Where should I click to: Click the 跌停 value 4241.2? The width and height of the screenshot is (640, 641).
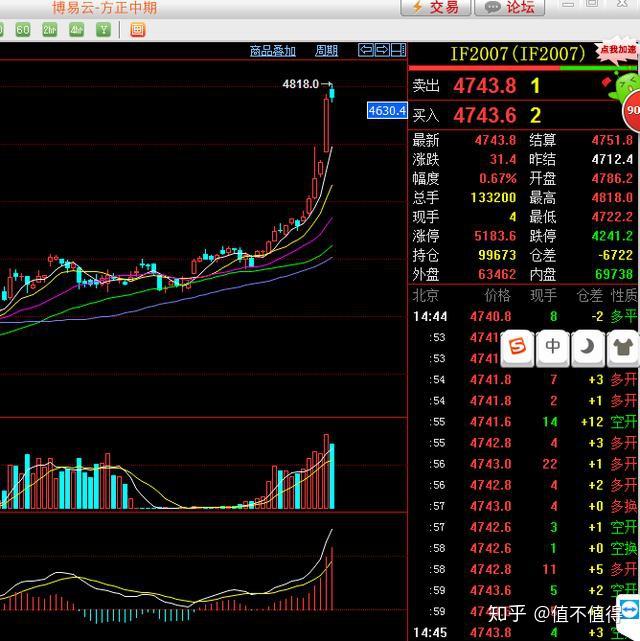[x=612, y=236]
